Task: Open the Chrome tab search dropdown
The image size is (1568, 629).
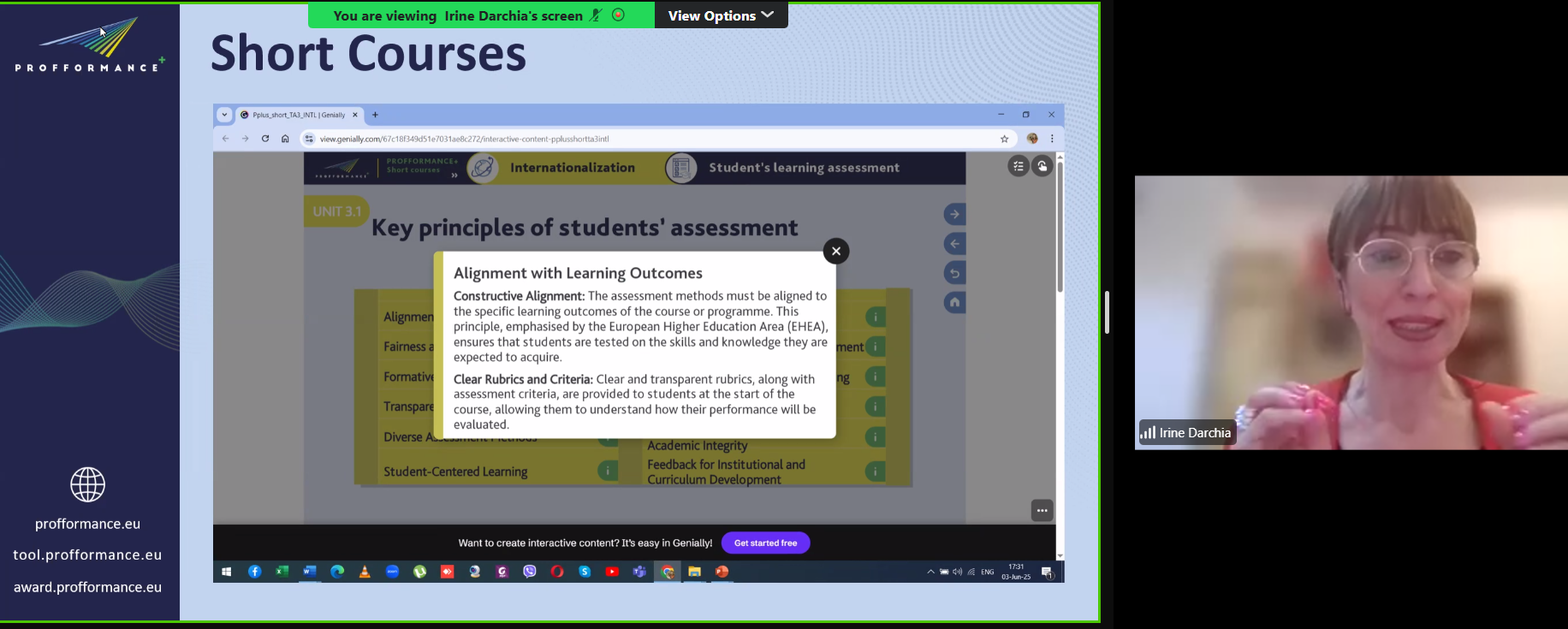Action: [x=224, y=115]
